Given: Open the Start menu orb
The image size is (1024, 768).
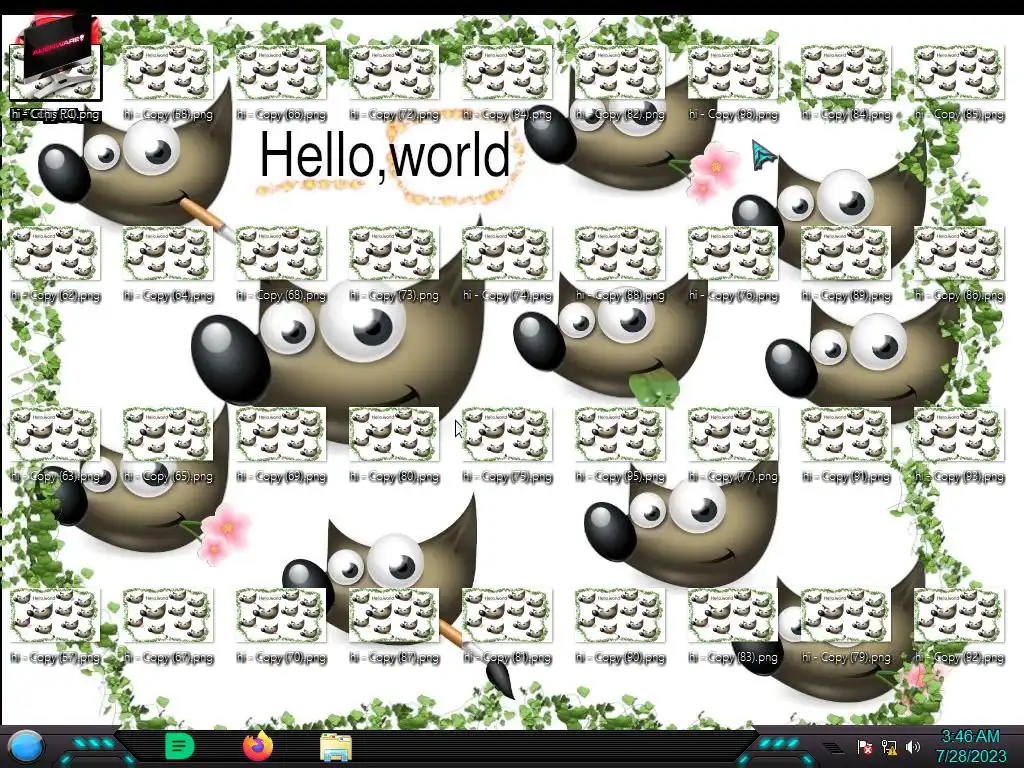Looking at the screenshot, I should [26, 747].
